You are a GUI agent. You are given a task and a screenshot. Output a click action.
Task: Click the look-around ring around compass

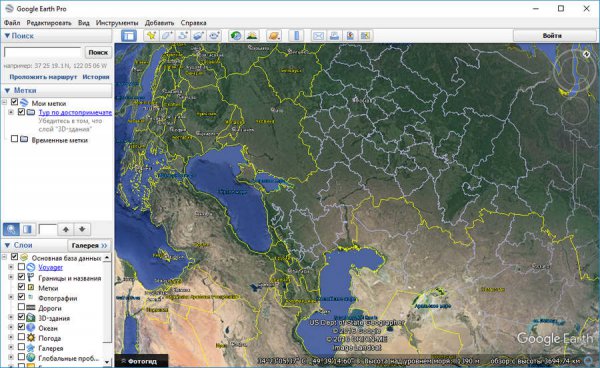point(574,72)
